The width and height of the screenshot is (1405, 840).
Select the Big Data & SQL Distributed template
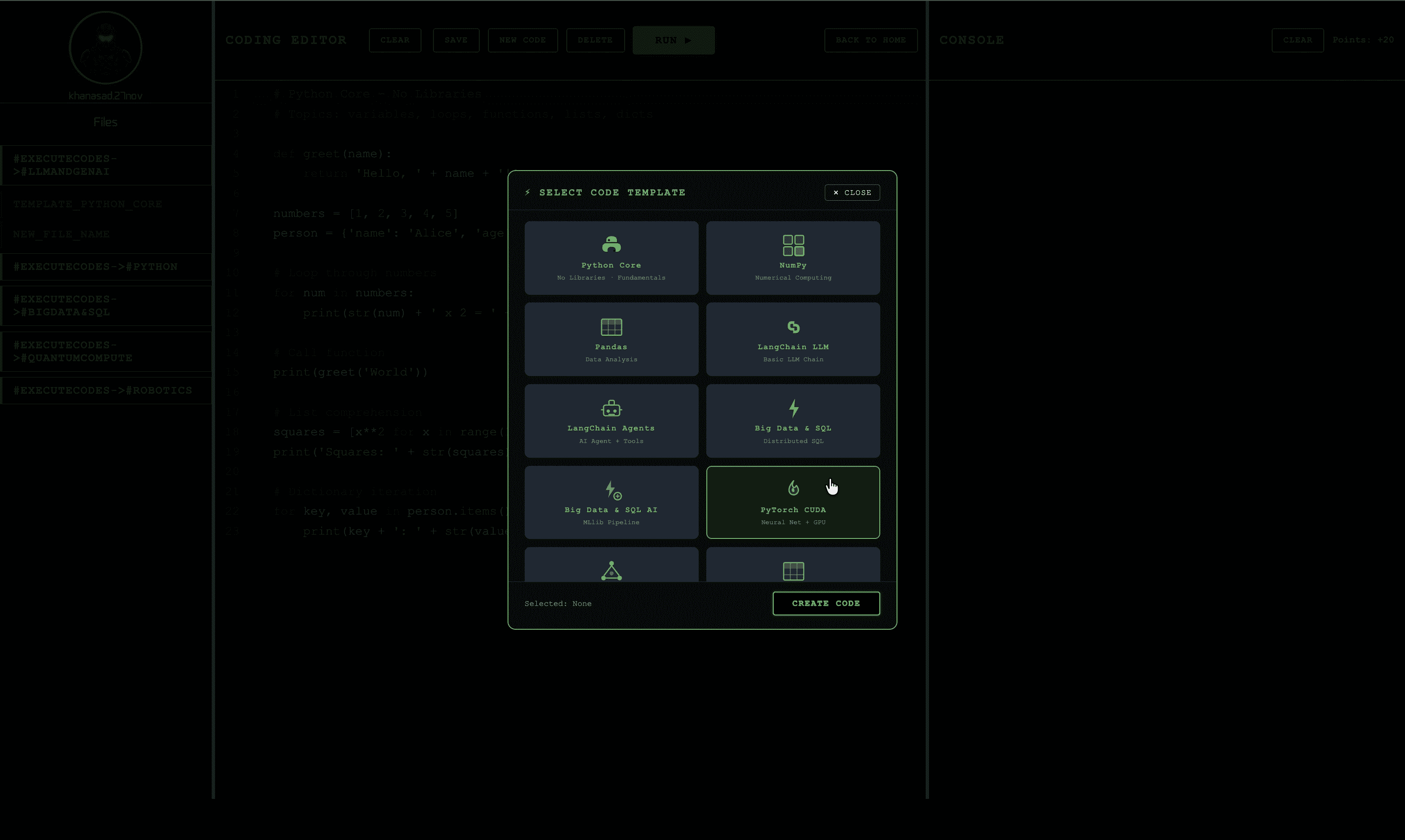[x=793, y=420]
